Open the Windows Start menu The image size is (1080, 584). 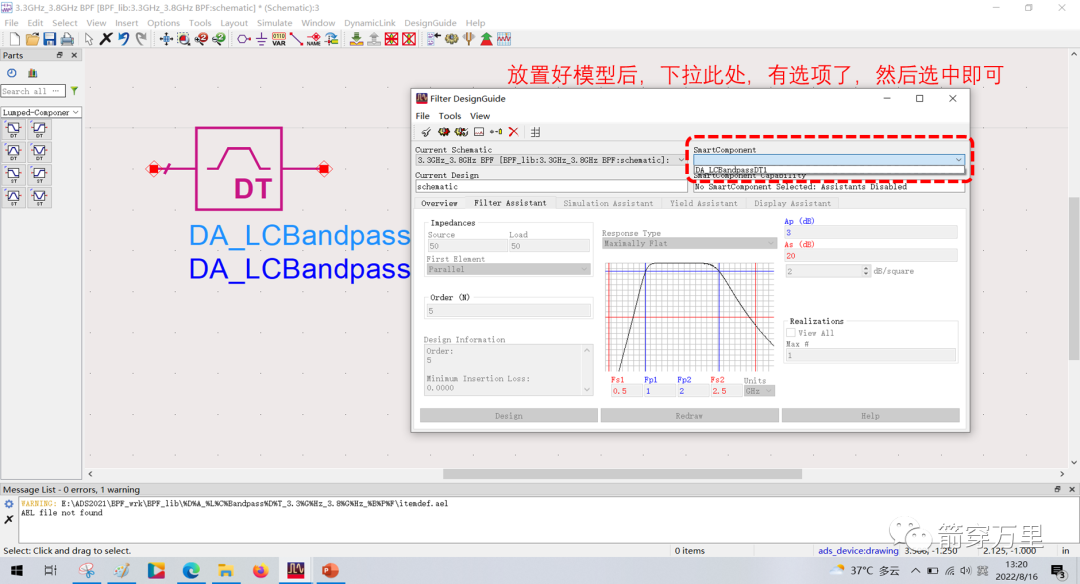pyautogui.click(x=17, y=570)
